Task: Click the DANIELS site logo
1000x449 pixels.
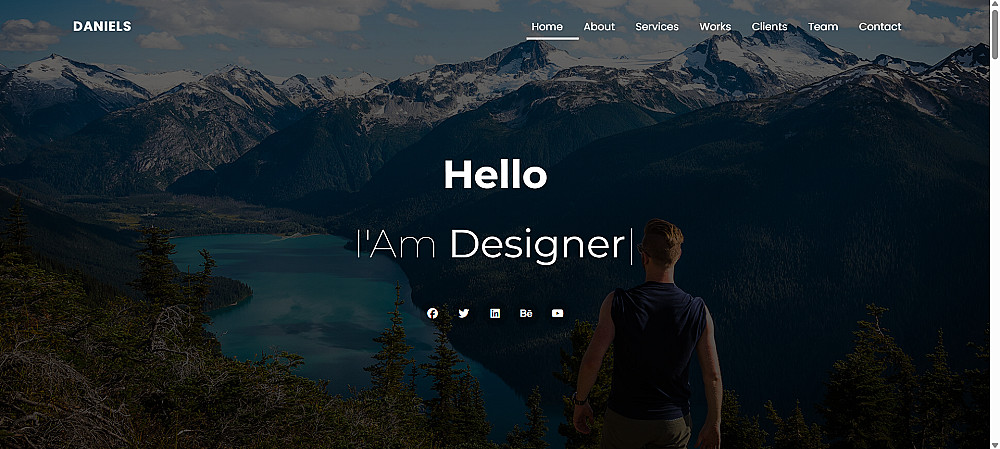Action: [x=102, y=26]
